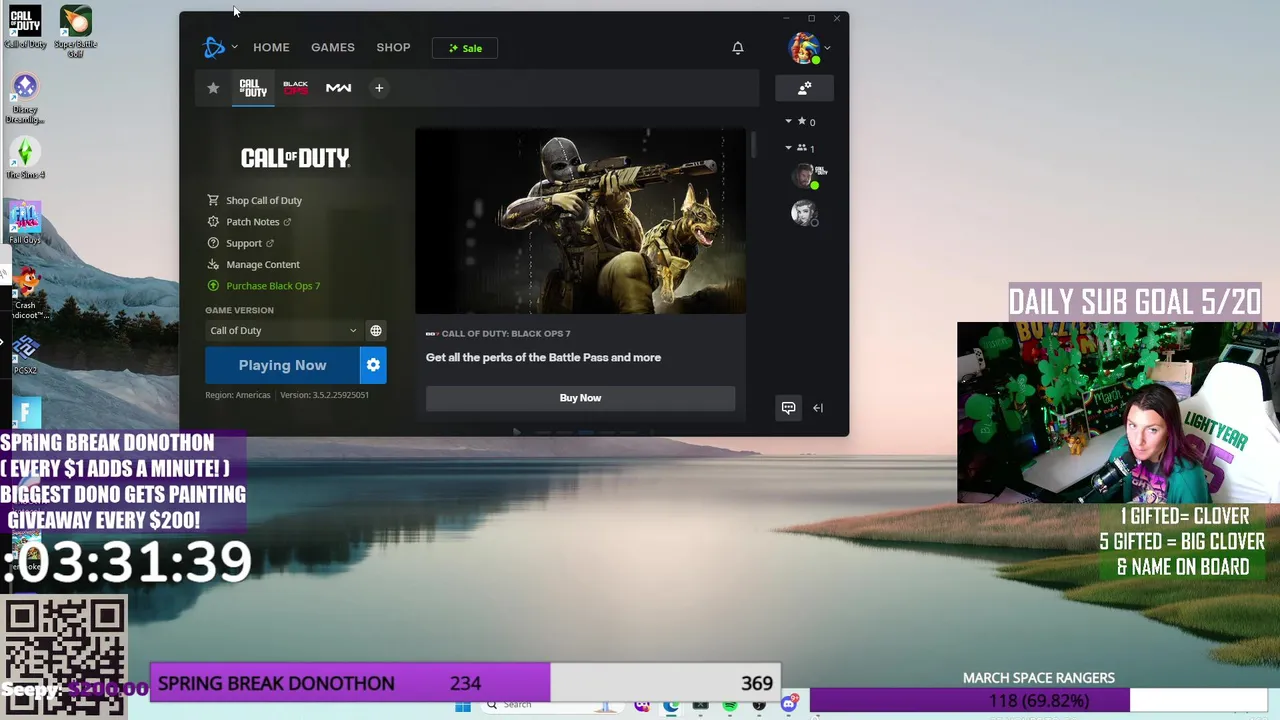Viewport: 1280px width, 720px height.
Task: Click the region globe icon
Action: coord(376,331)
